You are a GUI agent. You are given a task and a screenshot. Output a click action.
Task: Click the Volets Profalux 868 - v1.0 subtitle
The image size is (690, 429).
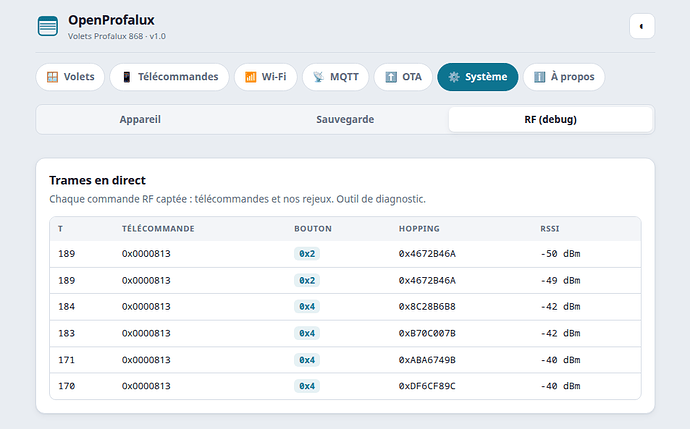(117, 37)
